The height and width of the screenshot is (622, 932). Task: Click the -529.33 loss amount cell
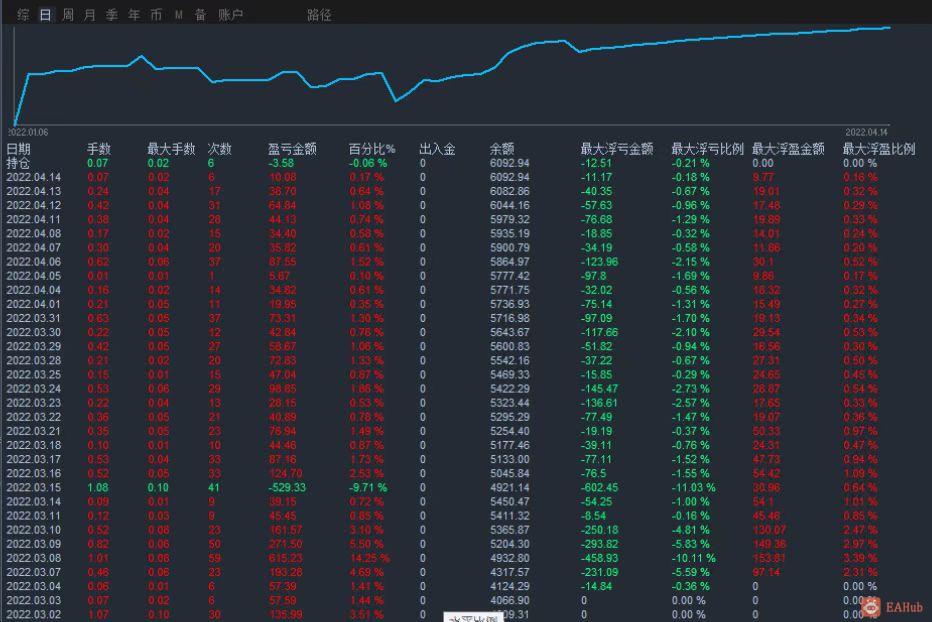(x=286, y=488)
